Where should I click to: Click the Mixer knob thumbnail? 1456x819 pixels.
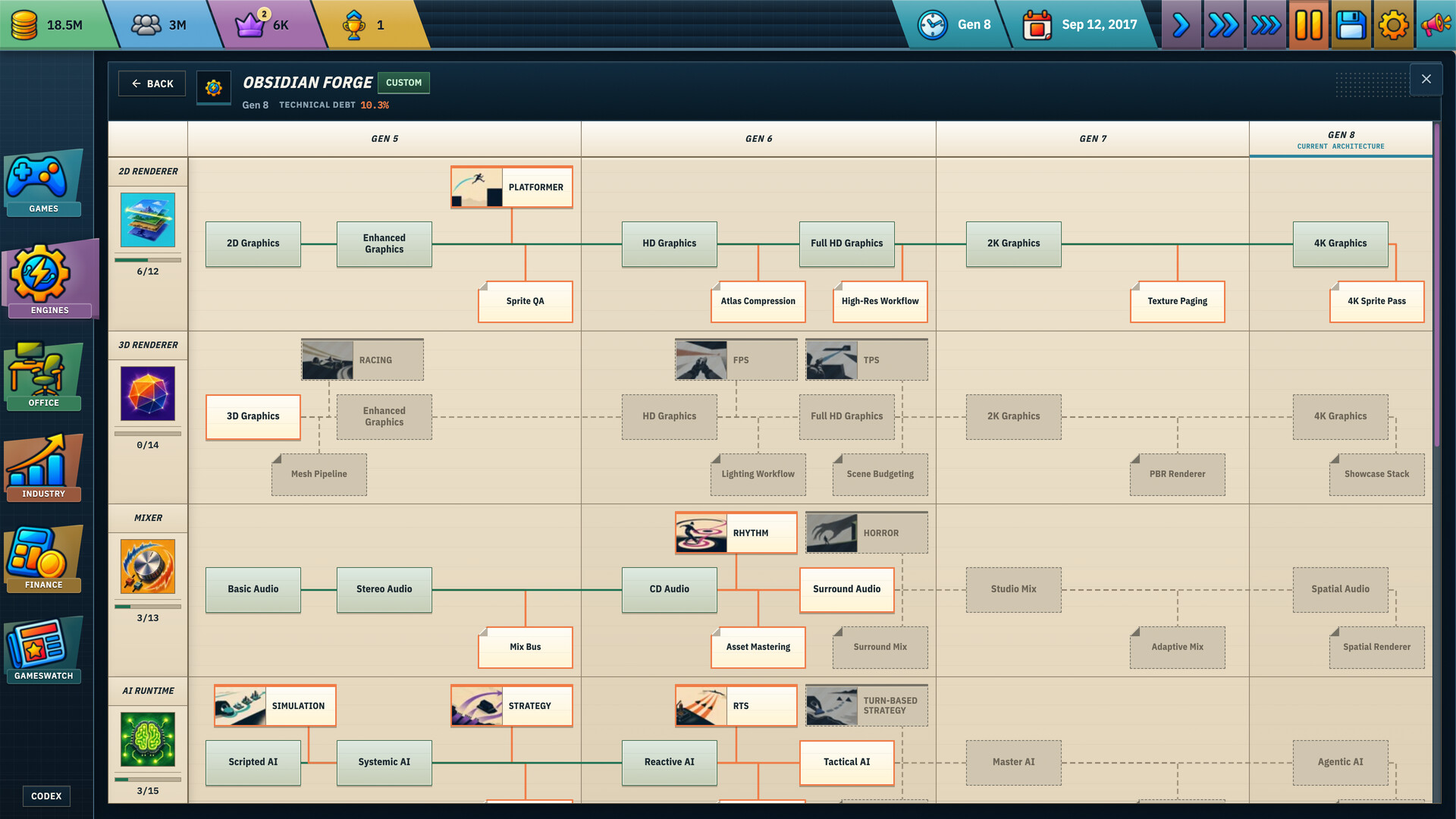(148, 566)
